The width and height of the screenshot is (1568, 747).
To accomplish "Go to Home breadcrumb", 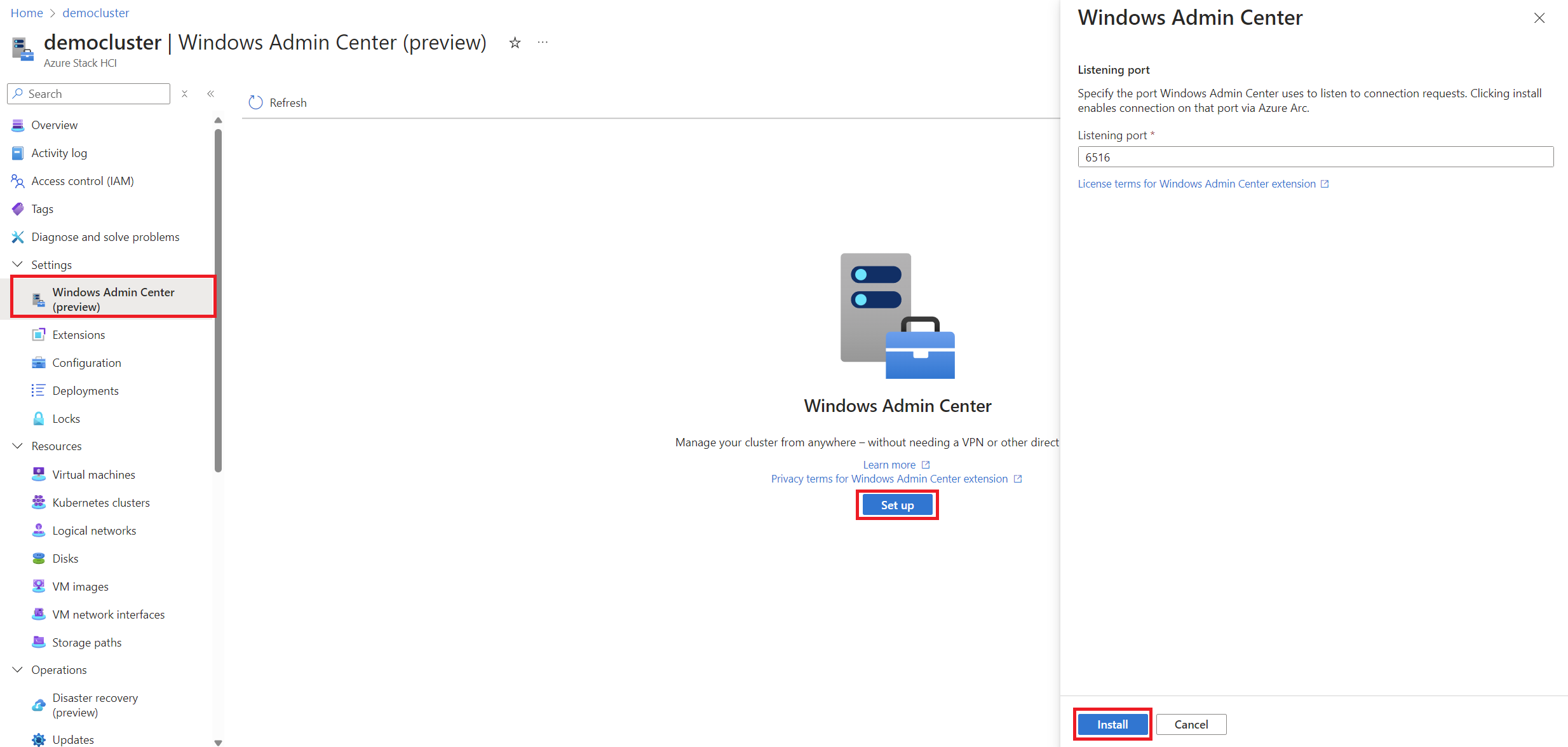I will [27, 13].
